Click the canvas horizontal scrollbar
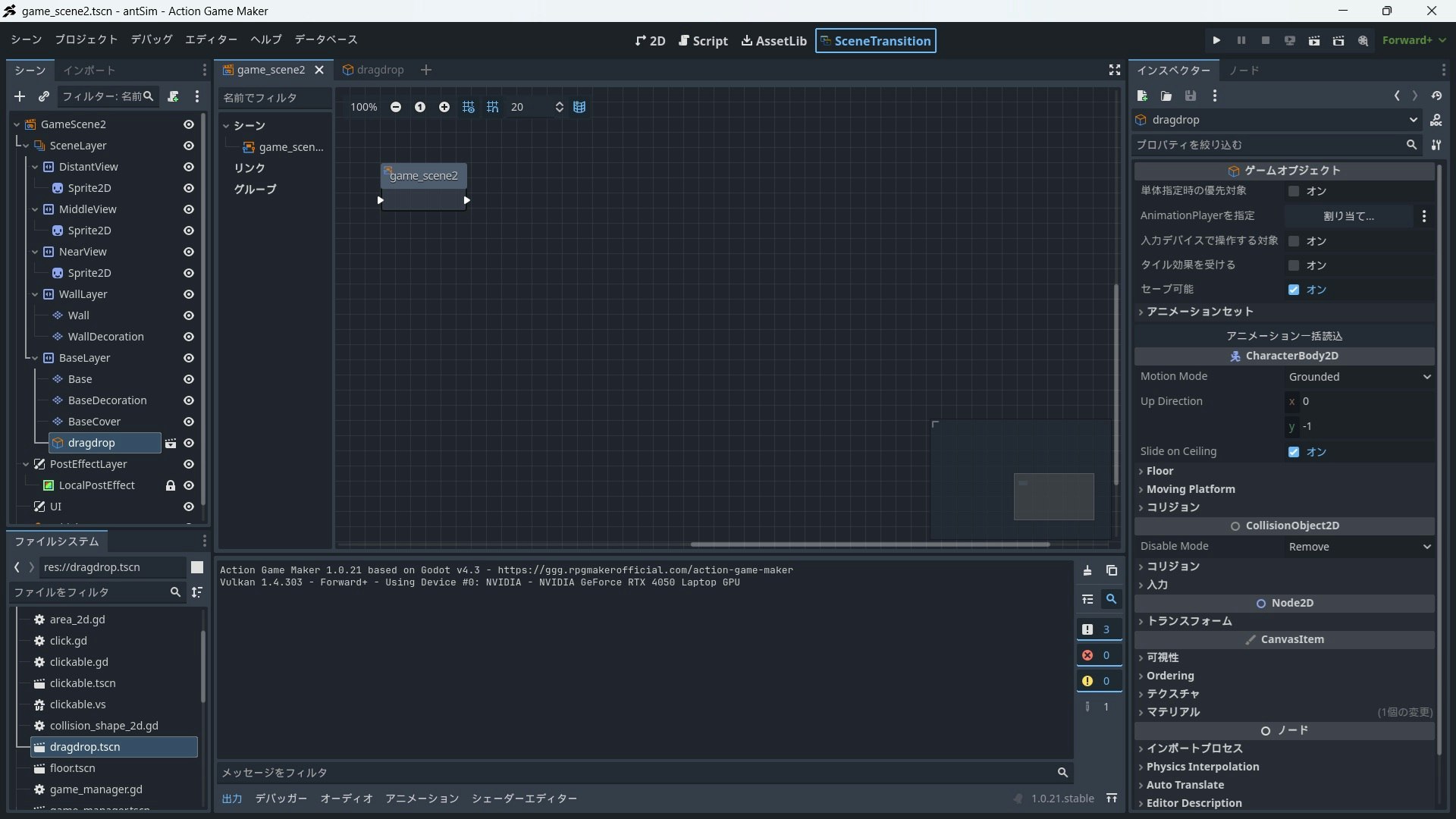The height and width of the screenshot is (819, 1456). tap(869, 544)
